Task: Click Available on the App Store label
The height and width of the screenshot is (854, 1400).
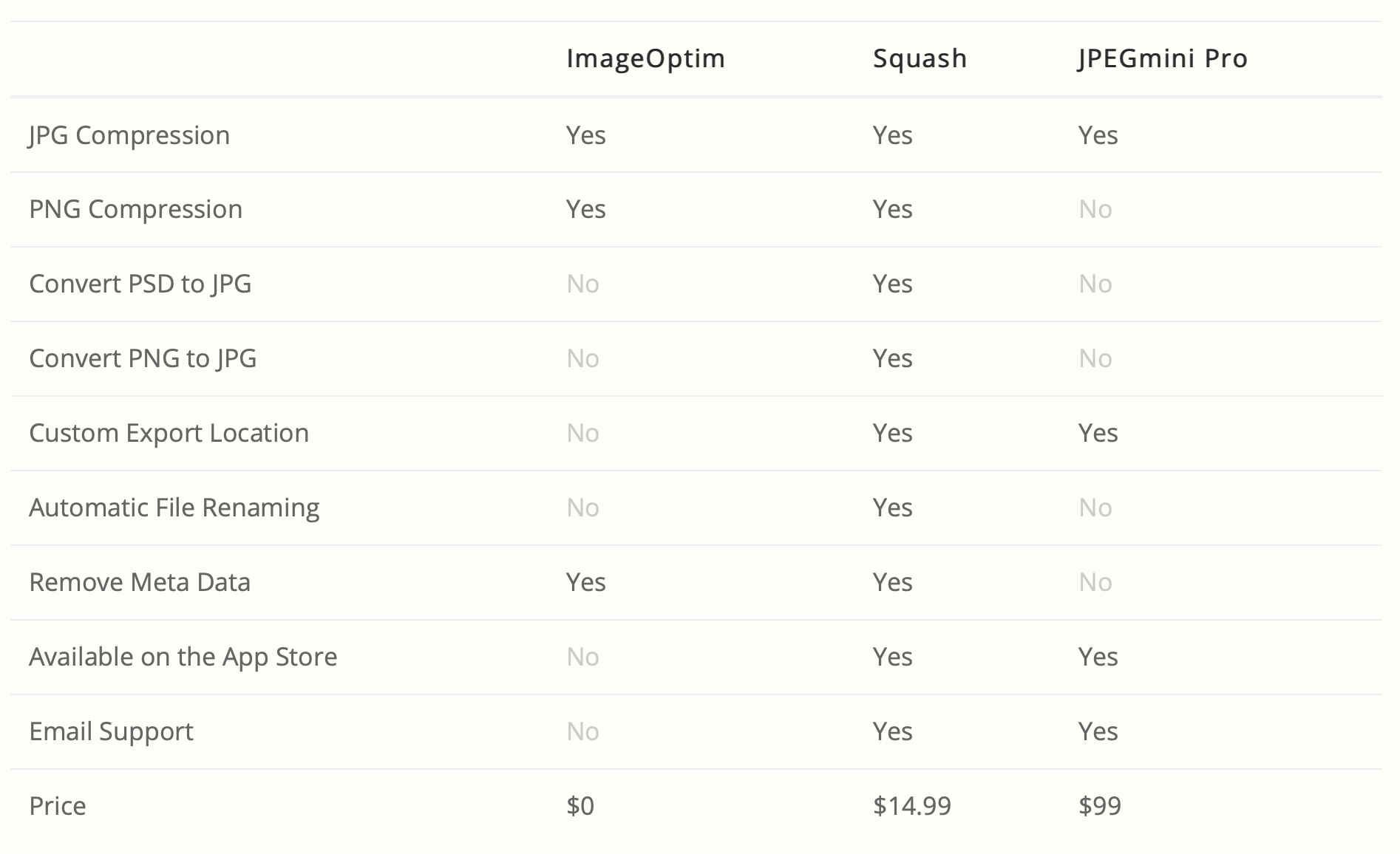Action: (183, 657)
